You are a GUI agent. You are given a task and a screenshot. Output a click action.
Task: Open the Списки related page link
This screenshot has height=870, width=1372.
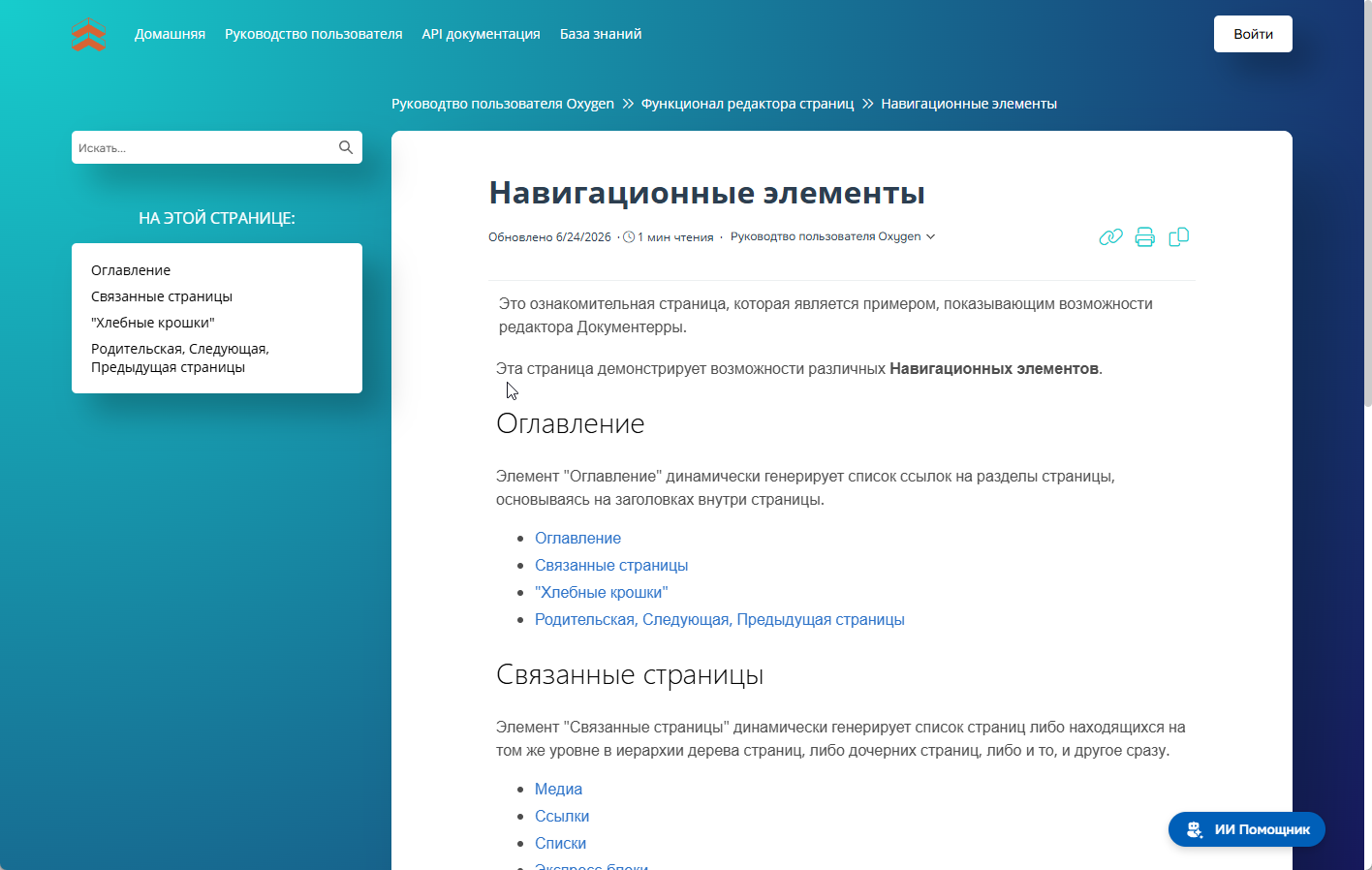point(560,843)
